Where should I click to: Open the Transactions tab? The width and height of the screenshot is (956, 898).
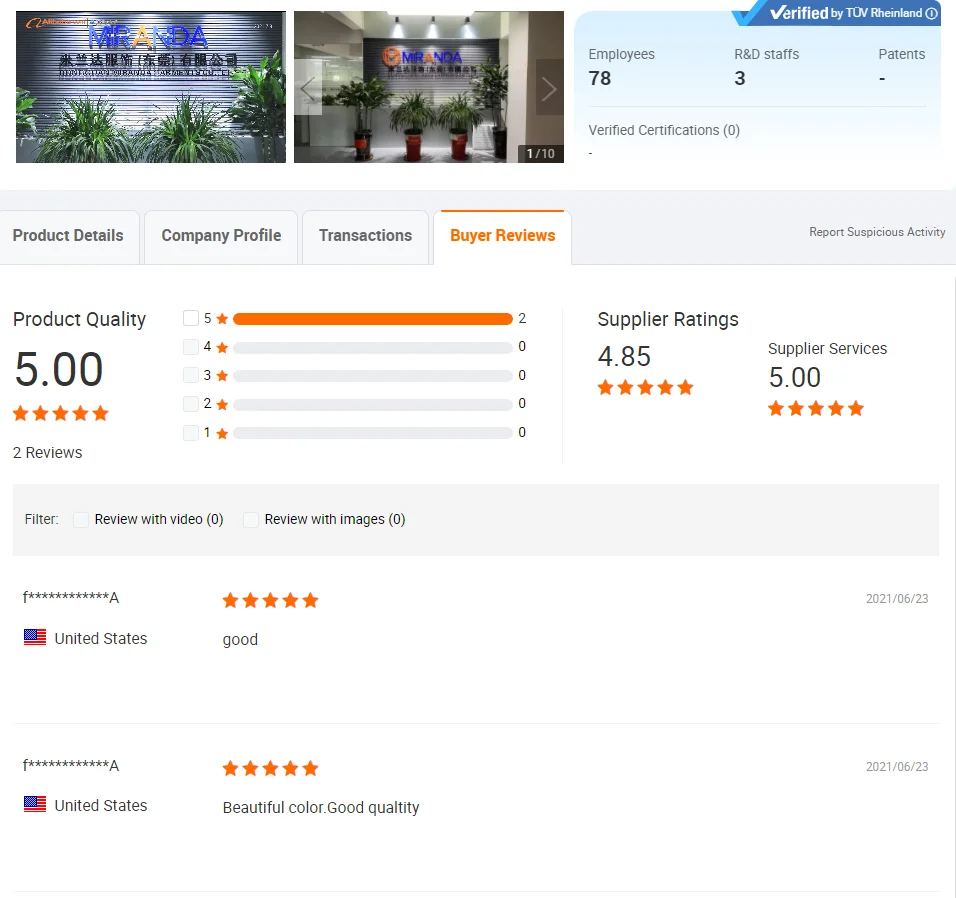tap(365, 237)
